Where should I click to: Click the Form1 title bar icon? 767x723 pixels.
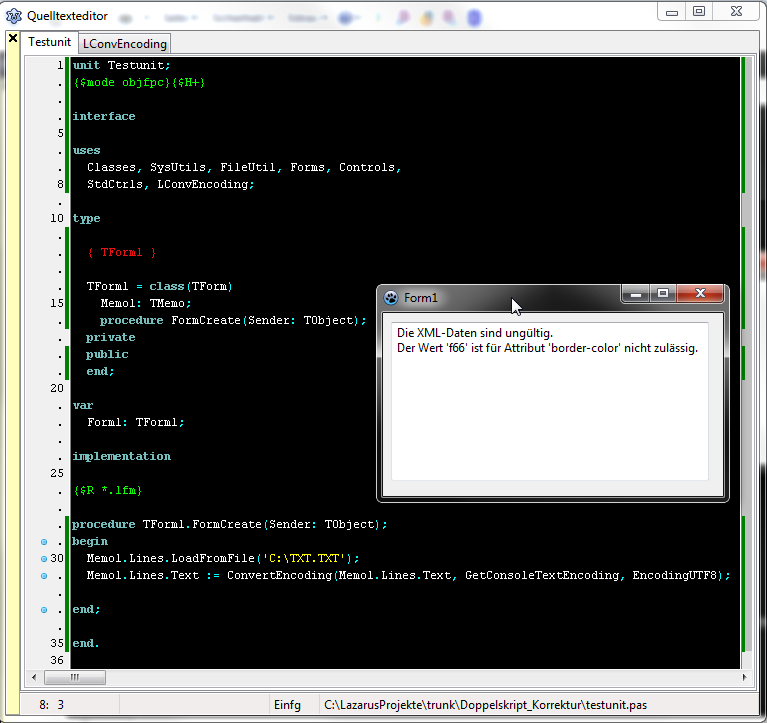[391, 297]
